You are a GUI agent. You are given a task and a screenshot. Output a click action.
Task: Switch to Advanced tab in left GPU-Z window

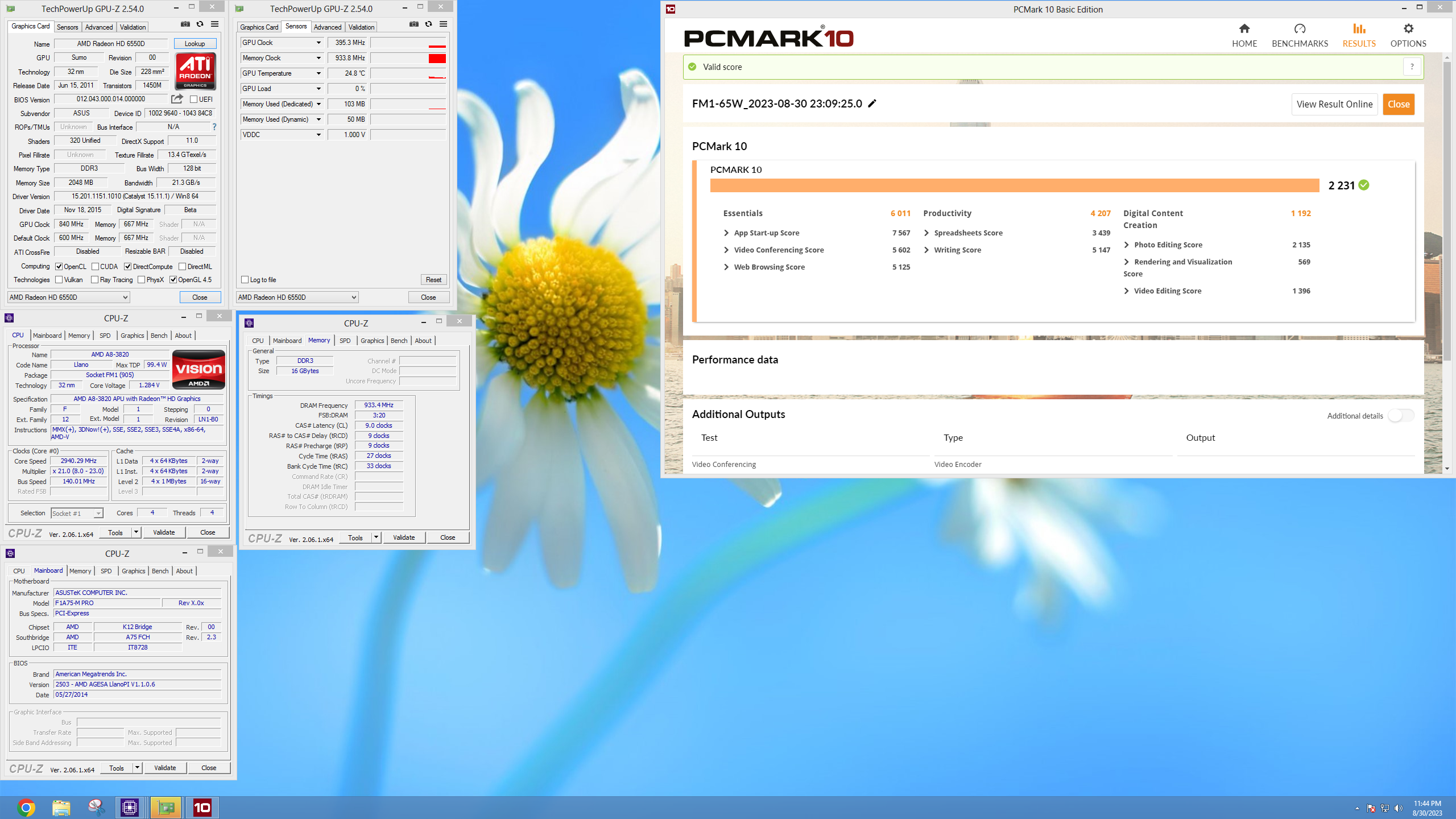click(x=99, y=27)
